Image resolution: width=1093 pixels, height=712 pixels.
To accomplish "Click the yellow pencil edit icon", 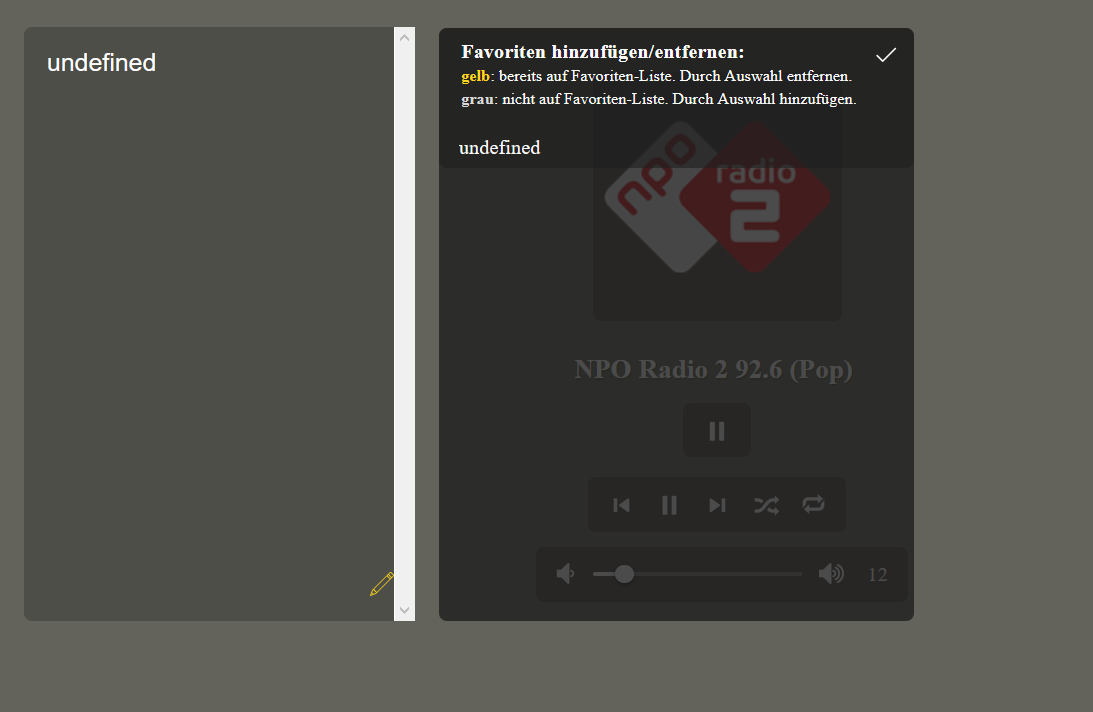I will [381, 584].
